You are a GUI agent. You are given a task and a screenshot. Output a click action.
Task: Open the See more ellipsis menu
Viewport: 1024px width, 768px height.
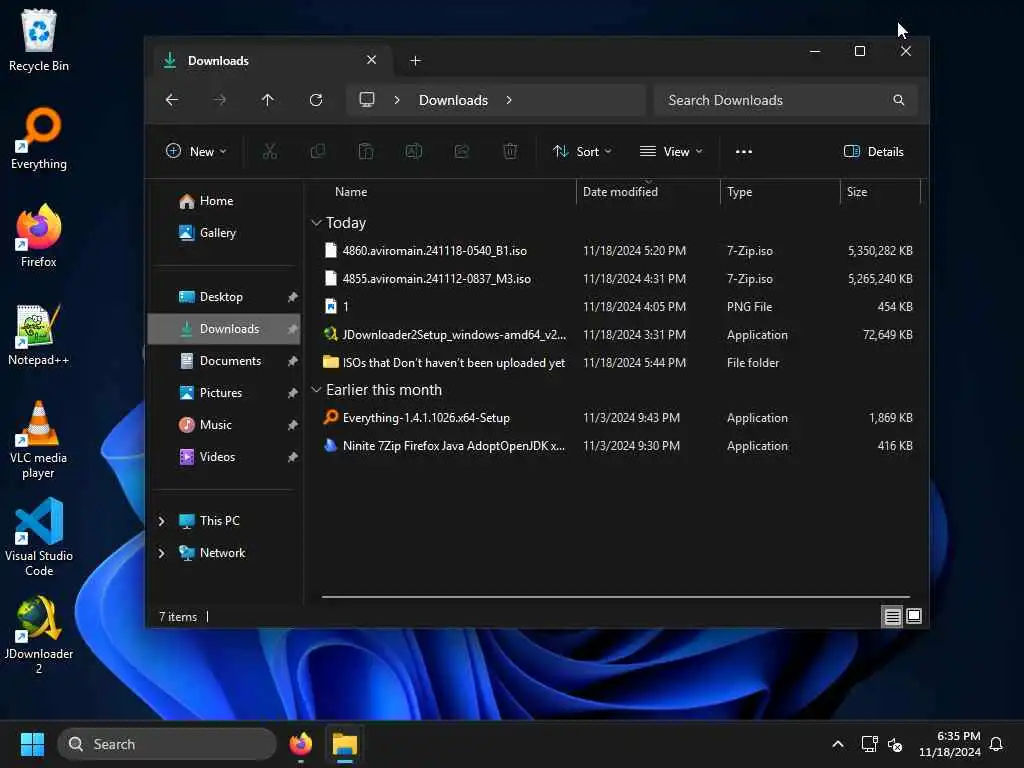pyautogui.click(x=744, y=152)
